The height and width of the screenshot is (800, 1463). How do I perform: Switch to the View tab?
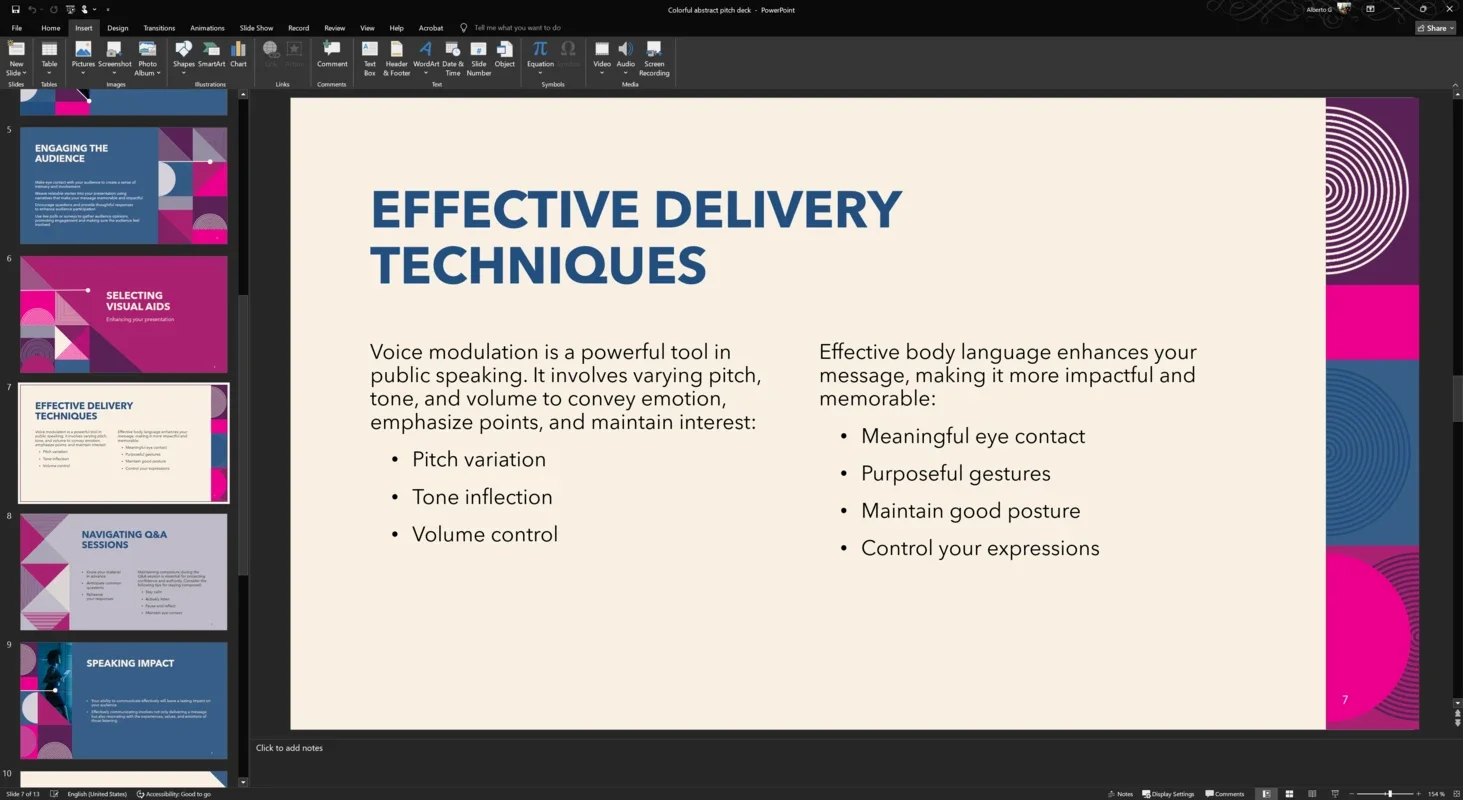[367, 28]
